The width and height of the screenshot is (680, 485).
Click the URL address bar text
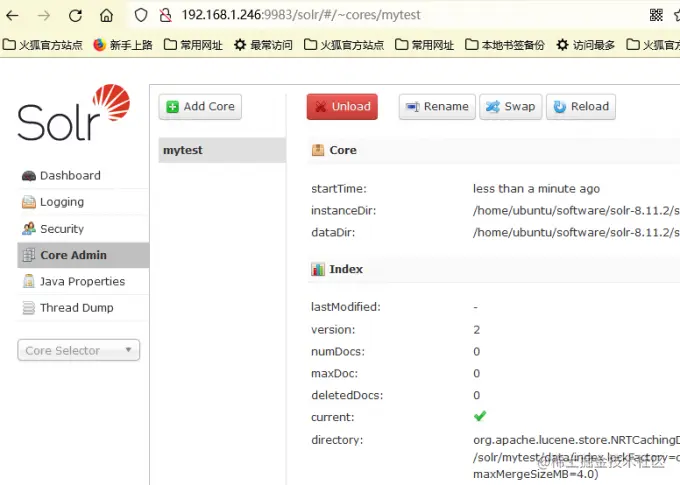pos(301,15)
